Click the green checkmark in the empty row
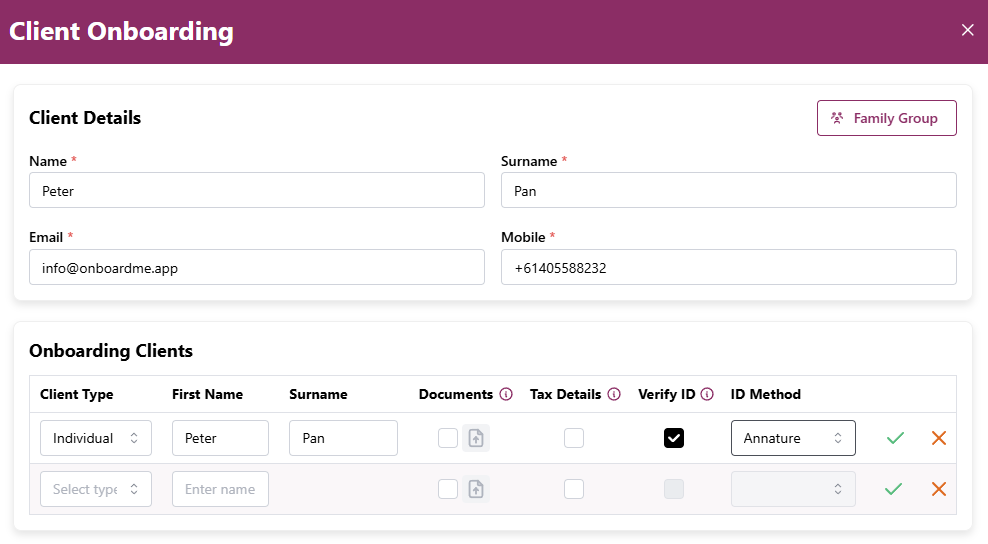The width and height of the screenshot is (988, 544). coord(895,489)
